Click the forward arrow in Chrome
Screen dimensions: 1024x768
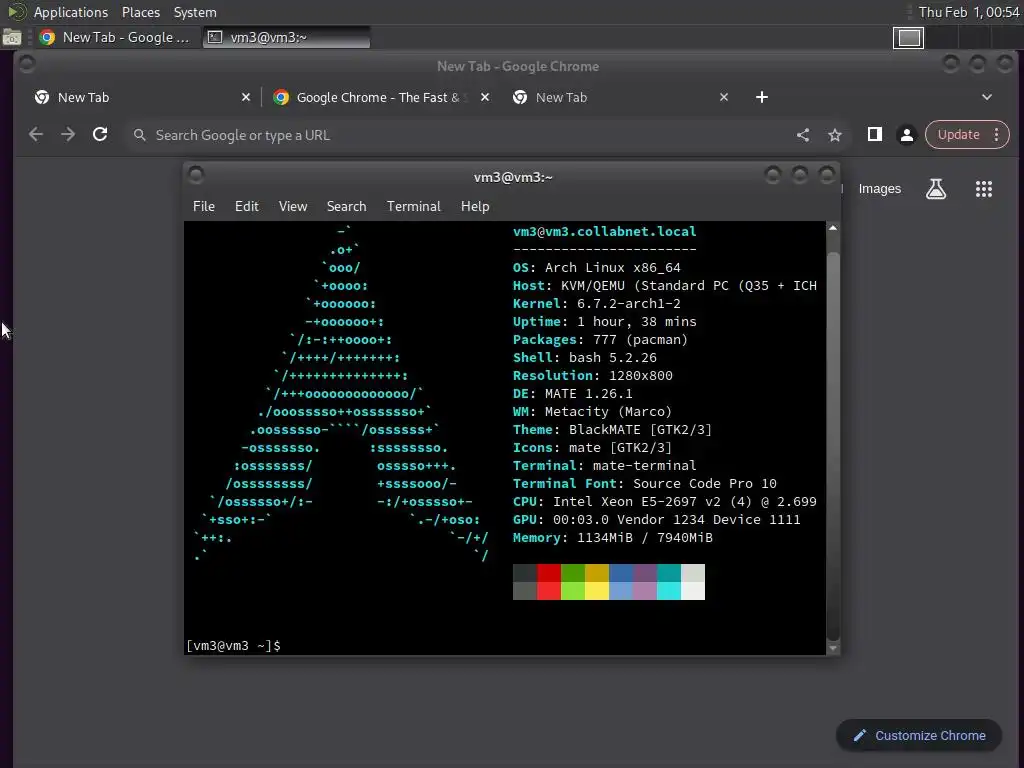point(68,135)
